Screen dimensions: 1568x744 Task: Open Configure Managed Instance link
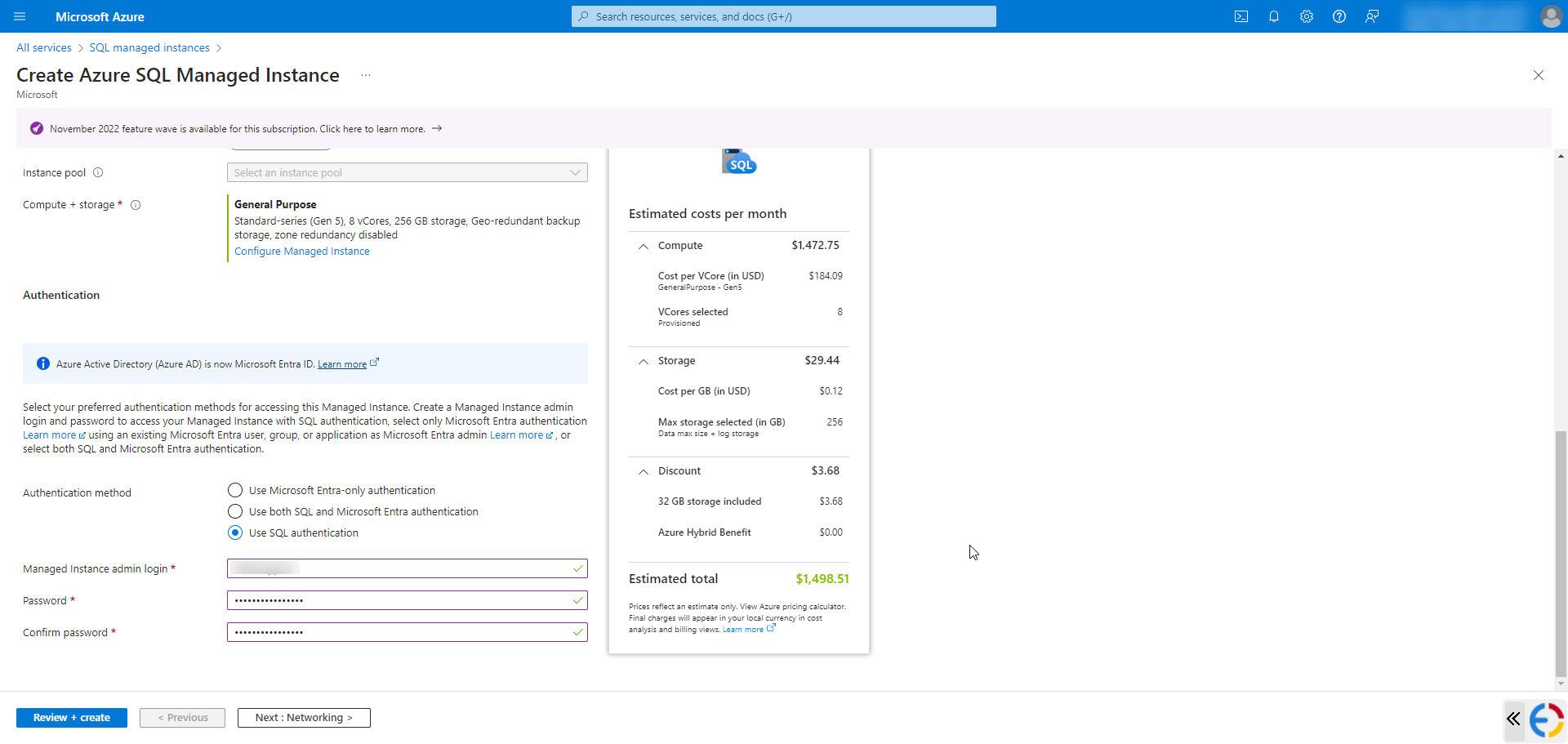tap(301, 251)
